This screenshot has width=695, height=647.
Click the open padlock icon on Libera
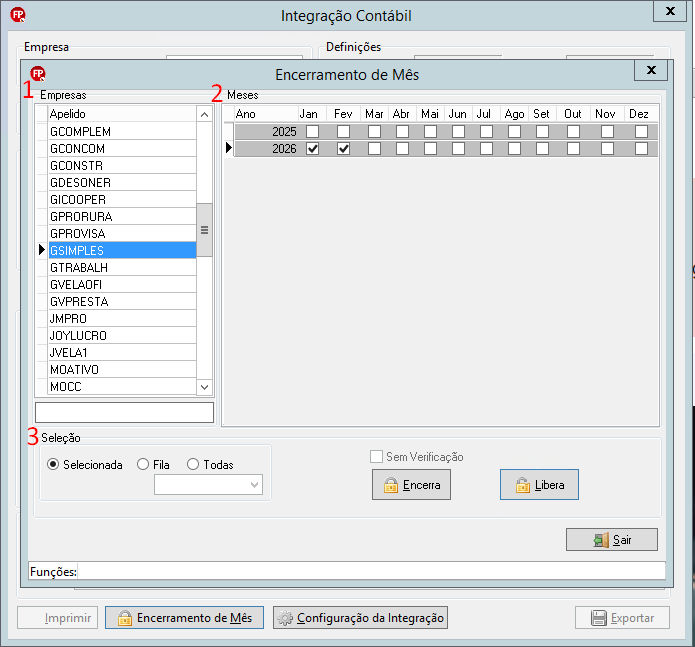tap(523, 485)
